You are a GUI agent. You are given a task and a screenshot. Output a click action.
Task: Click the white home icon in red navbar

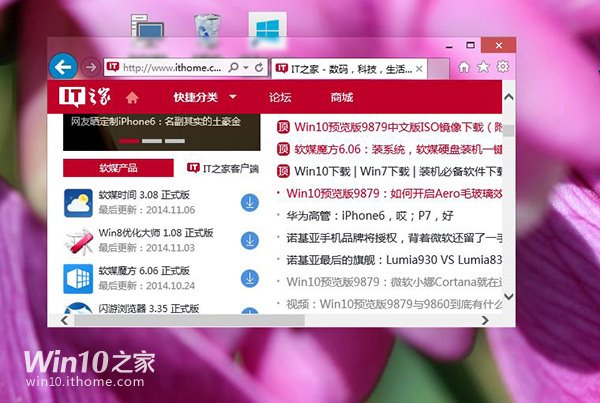[132, 98]
